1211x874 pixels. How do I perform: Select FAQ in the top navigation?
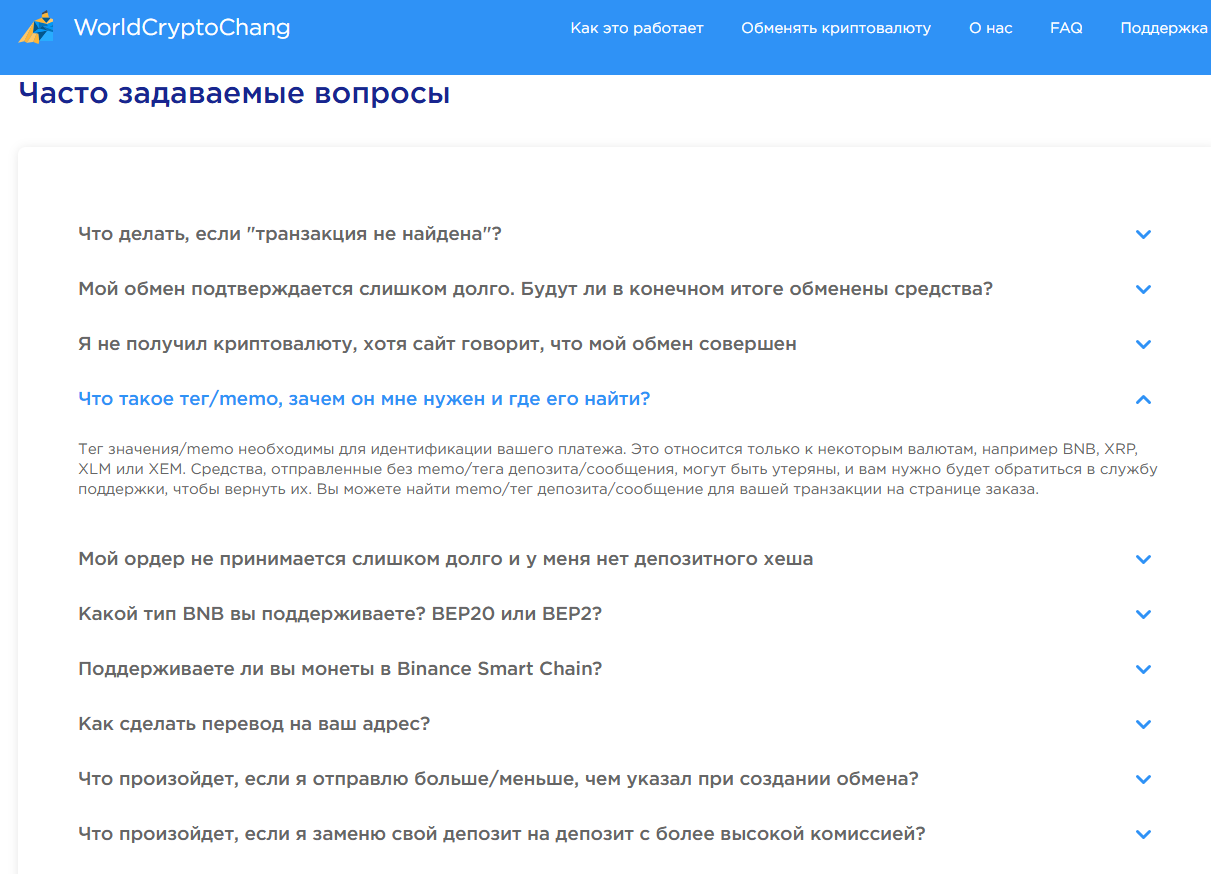[x=1066, y=28]
